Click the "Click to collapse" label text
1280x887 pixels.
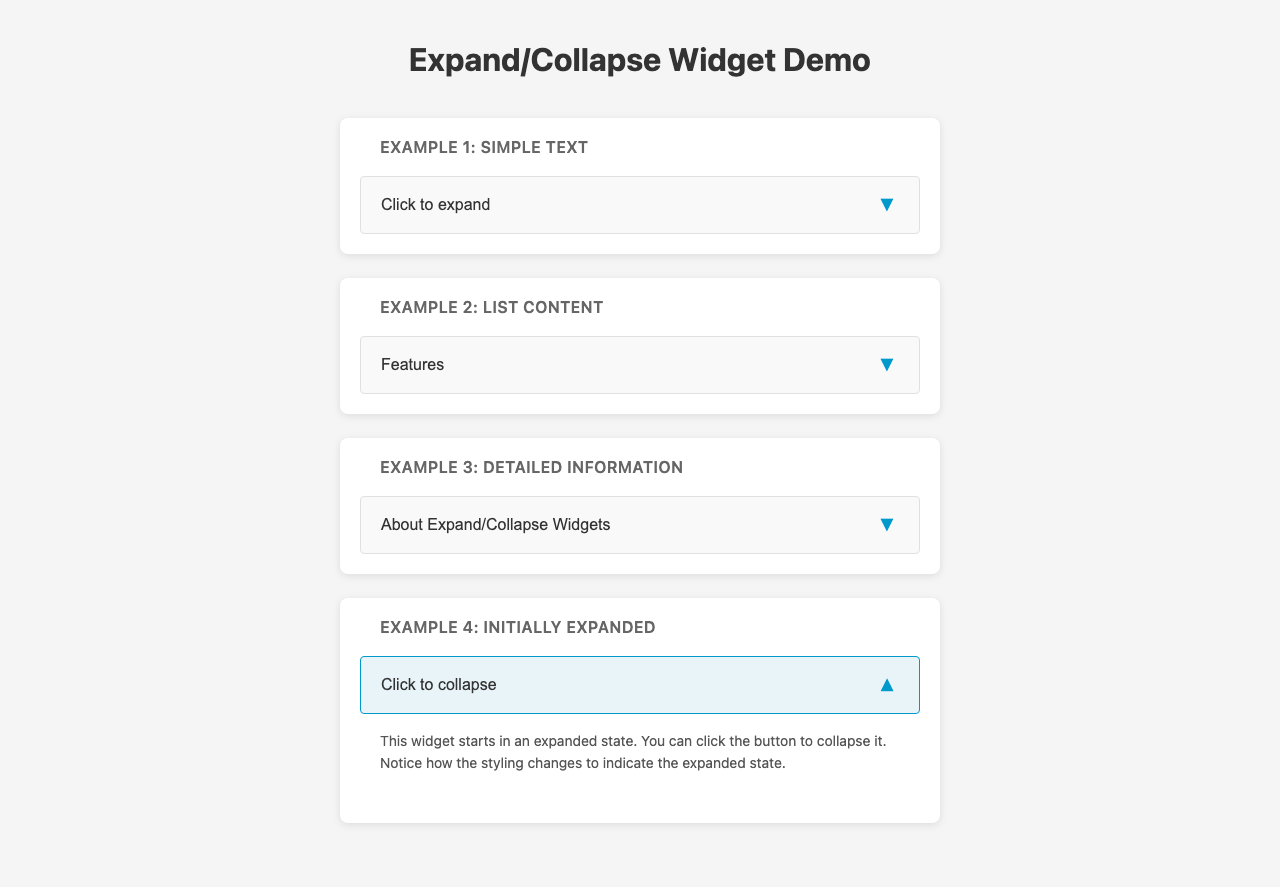click(x=438, y=685)
